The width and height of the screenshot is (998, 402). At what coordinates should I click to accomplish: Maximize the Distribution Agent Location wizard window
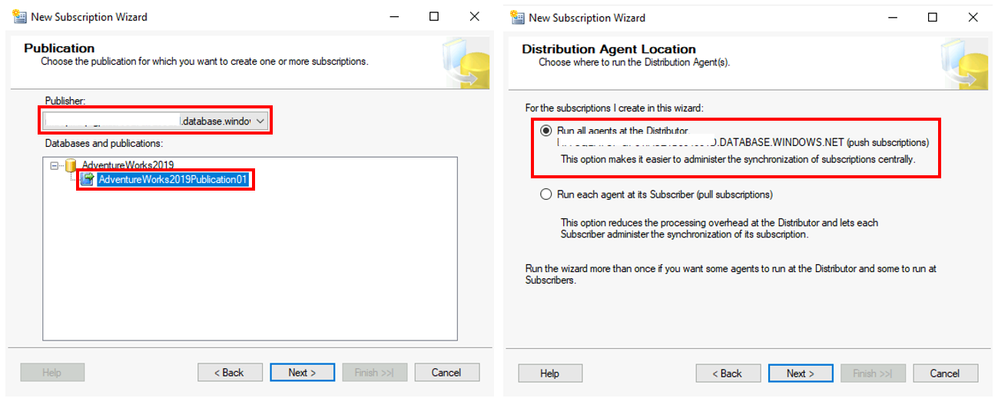(x=932, y=18)
